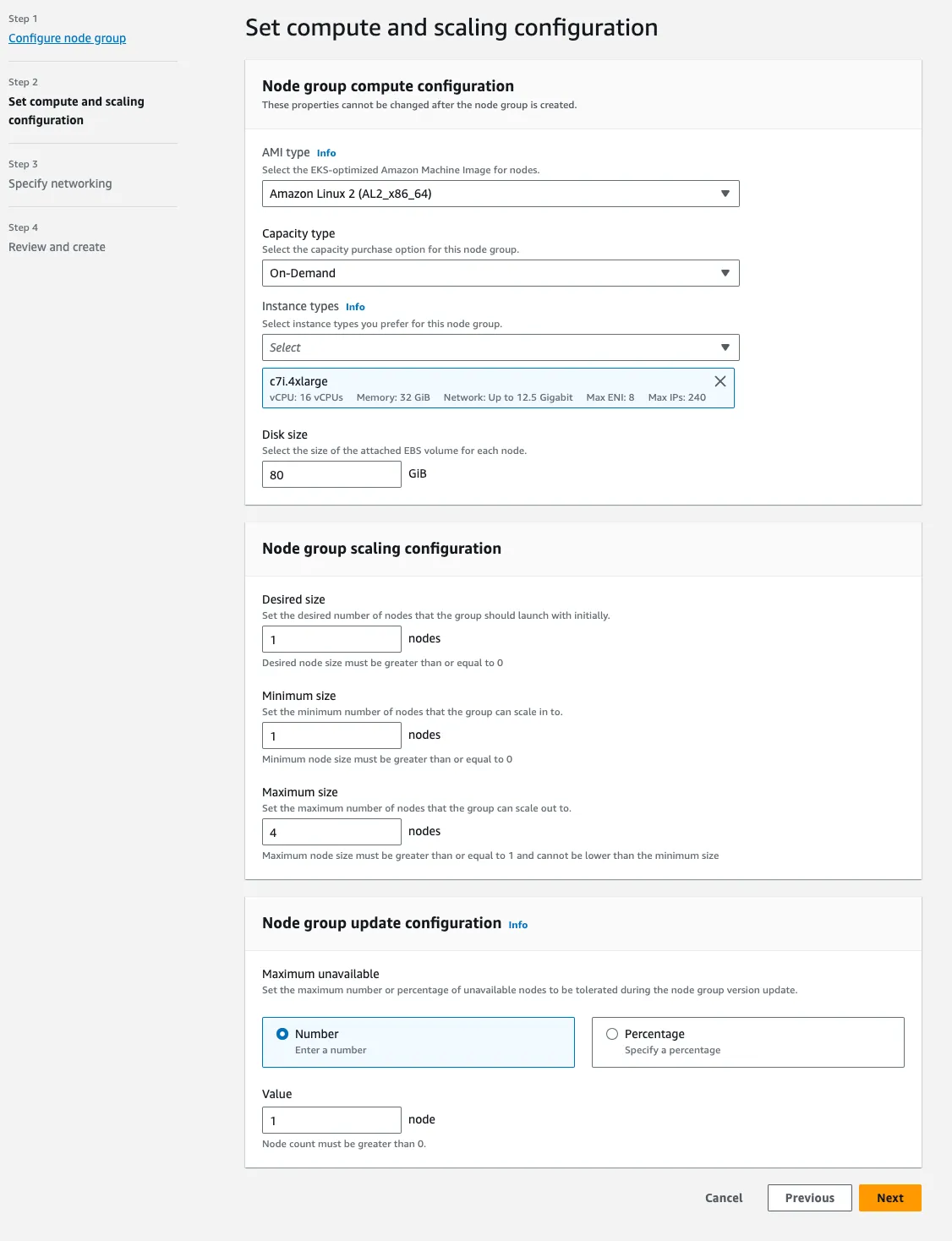Image resolution: width=952 pixels, height=1241 pixels.
Task: Click Info next to AMI type
Action: pos(326,153)
